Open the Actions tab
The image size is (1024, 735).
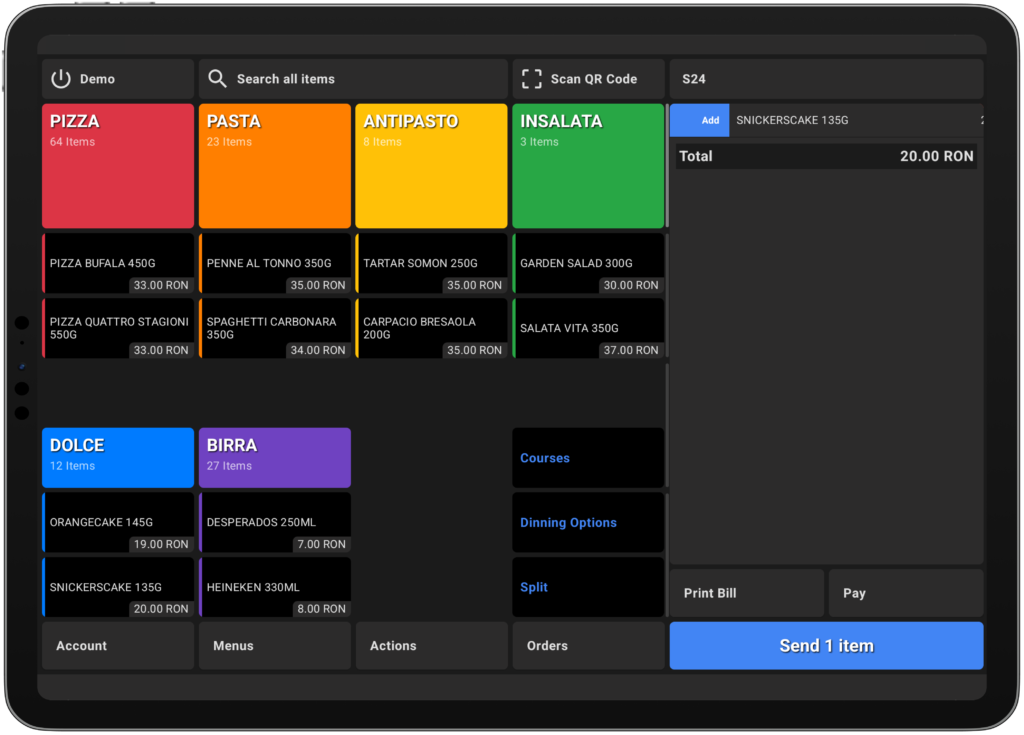point(432,645)
